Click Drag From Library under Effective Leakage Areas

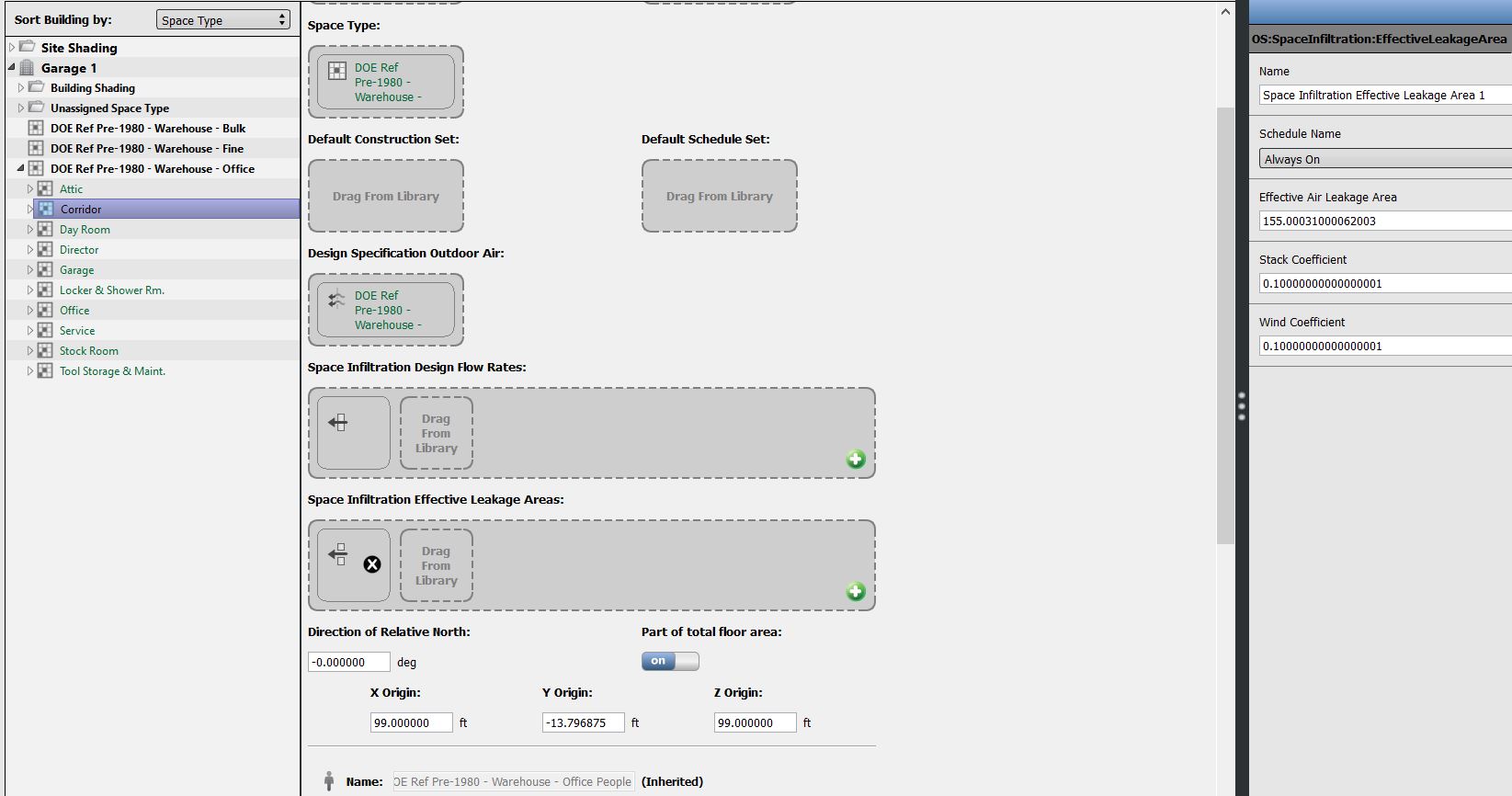tap(437, 565)
